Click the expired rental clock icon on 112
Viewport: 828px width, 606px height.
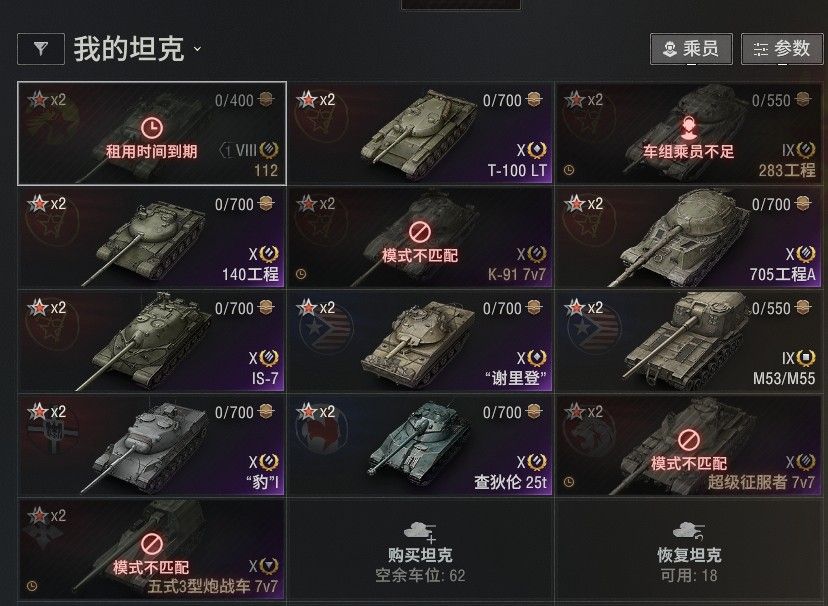pos(152,128)
